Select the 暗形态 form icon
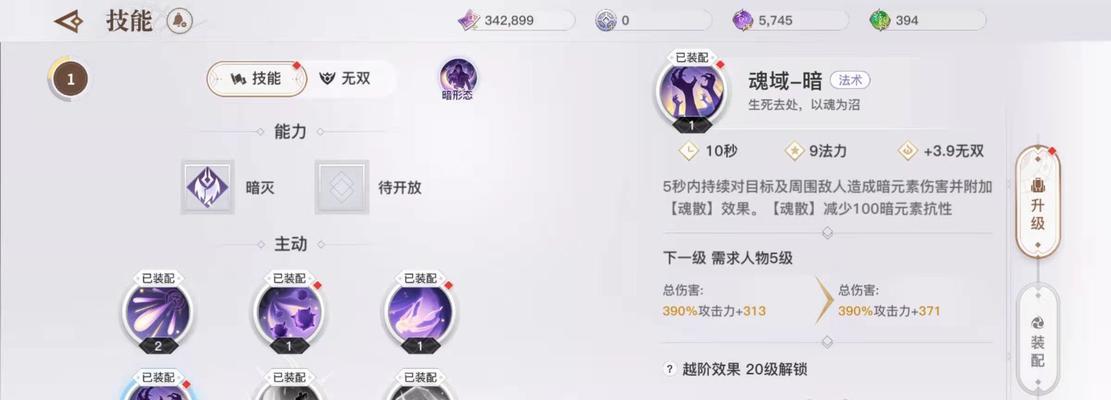Screen dimensions: 1111x400 click(x=458, y=79)
